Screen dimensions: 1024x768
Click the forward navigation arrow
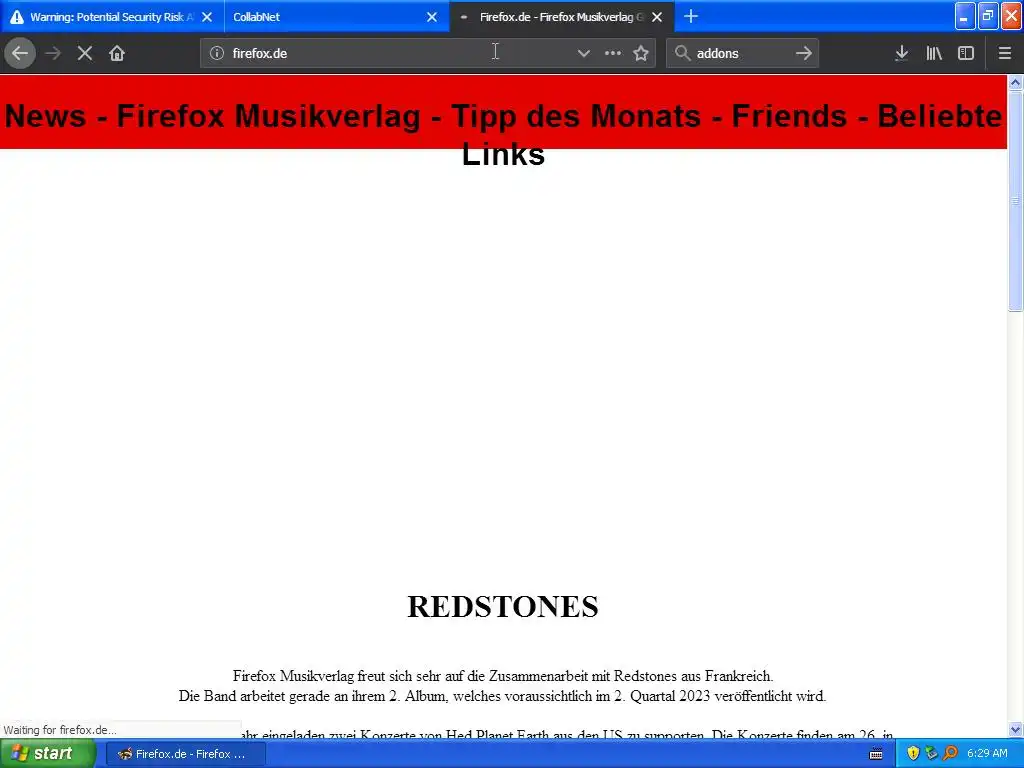point(54,54)
